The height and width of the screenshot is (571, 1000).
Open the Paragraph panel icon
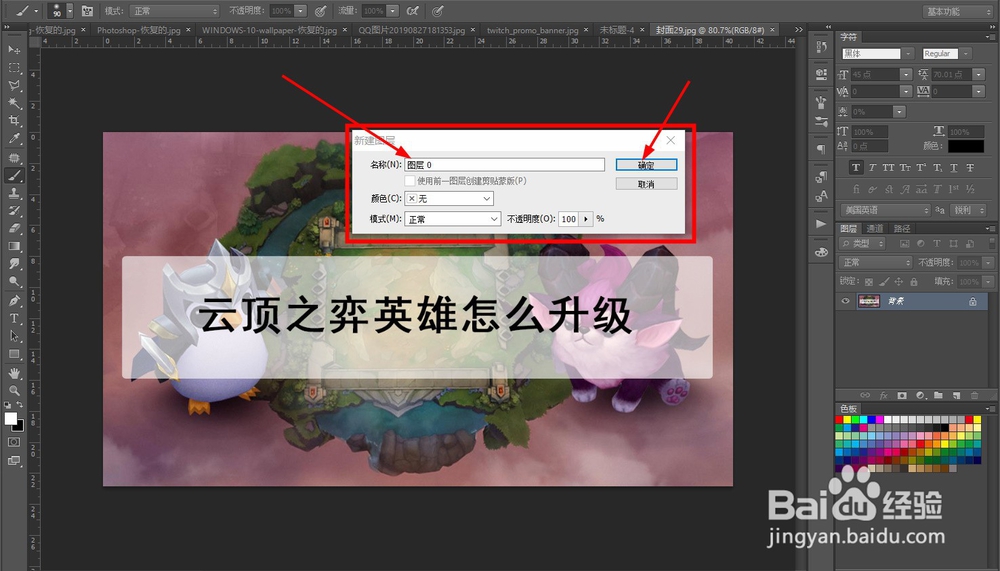click(x=821, y=149)
